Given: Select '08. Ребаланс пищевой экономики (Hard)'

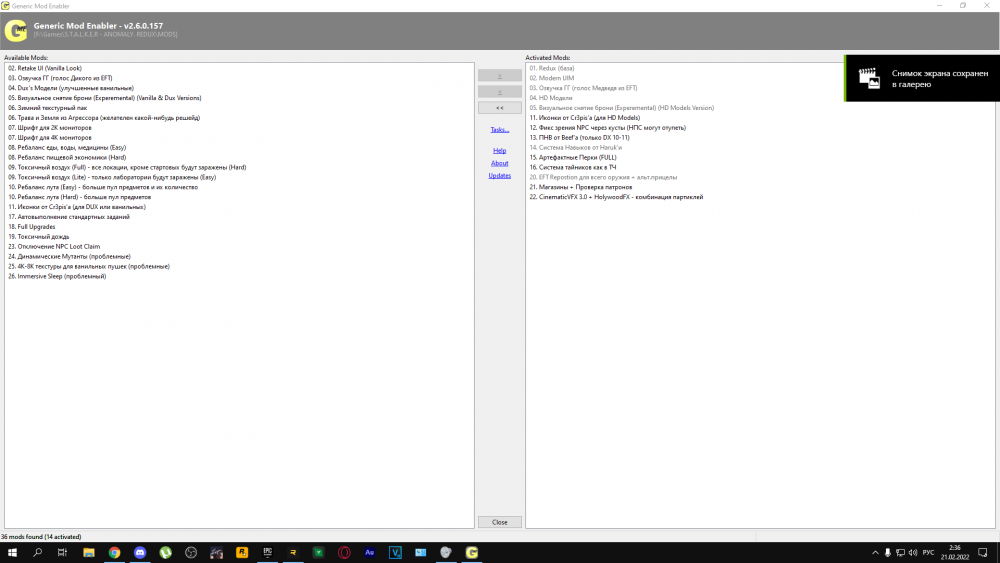Looking at the screenshot, I should tap(67, 157).
